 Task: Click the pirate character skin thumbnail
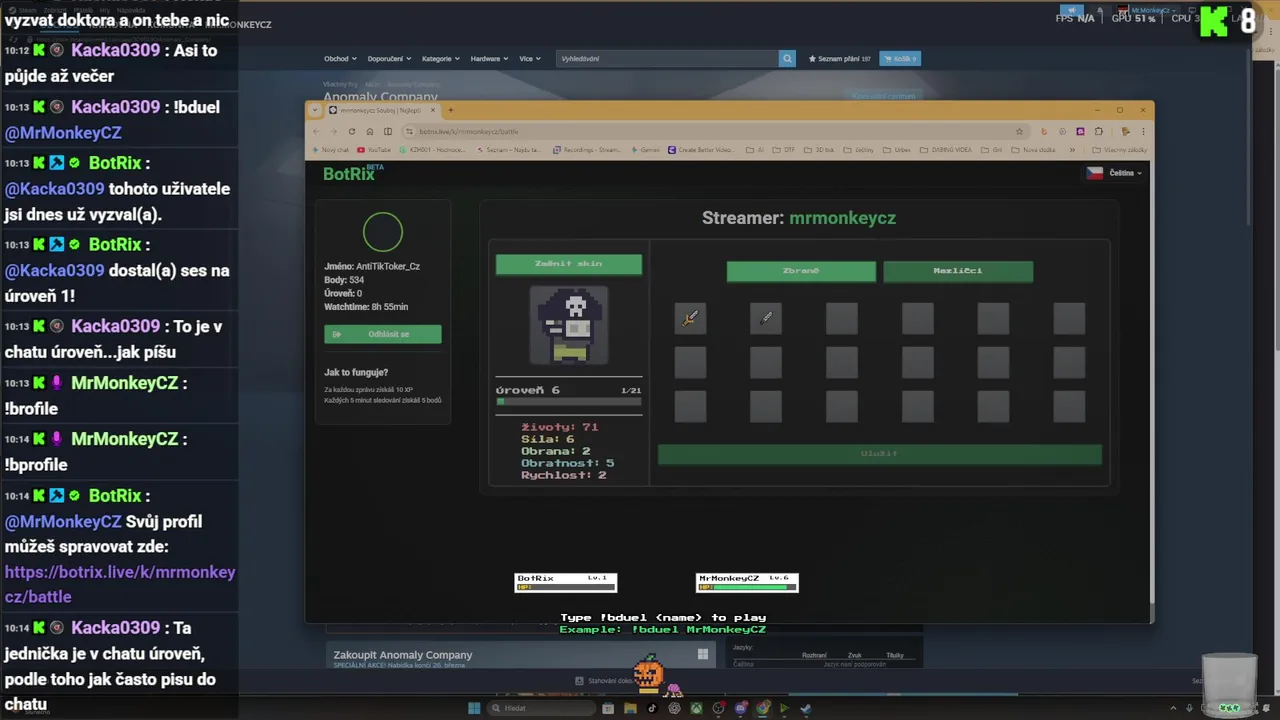pyautogui.click(x=569, y=326)
